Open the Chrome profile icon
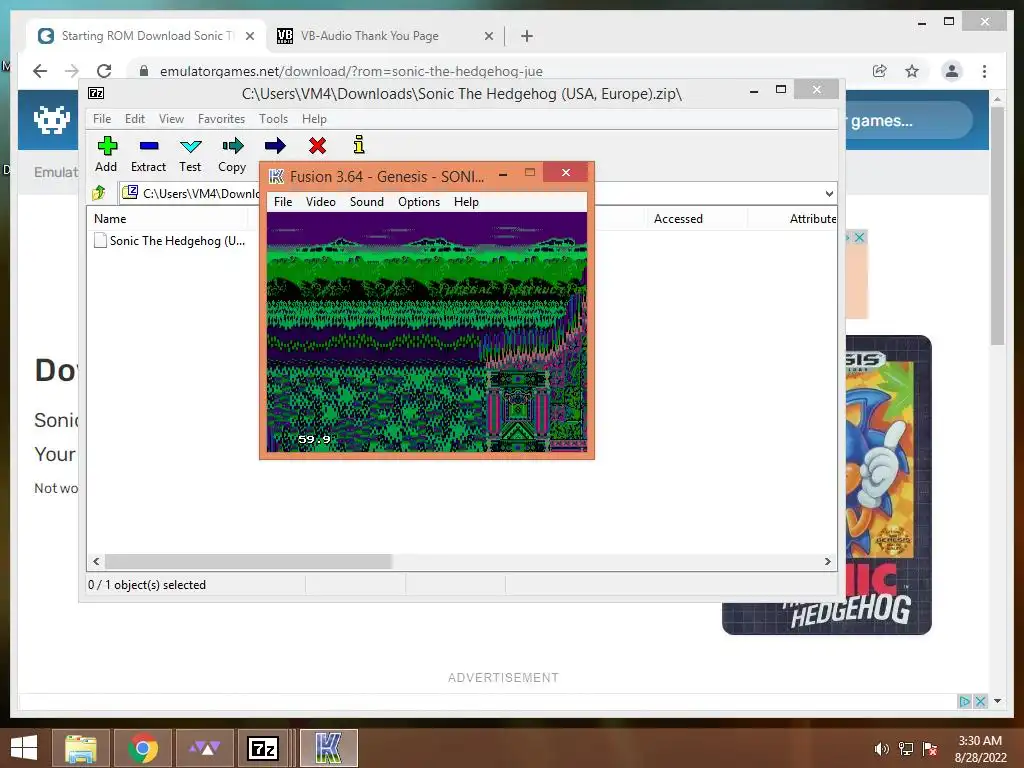1024x768 pixels. tap(952, 71)
